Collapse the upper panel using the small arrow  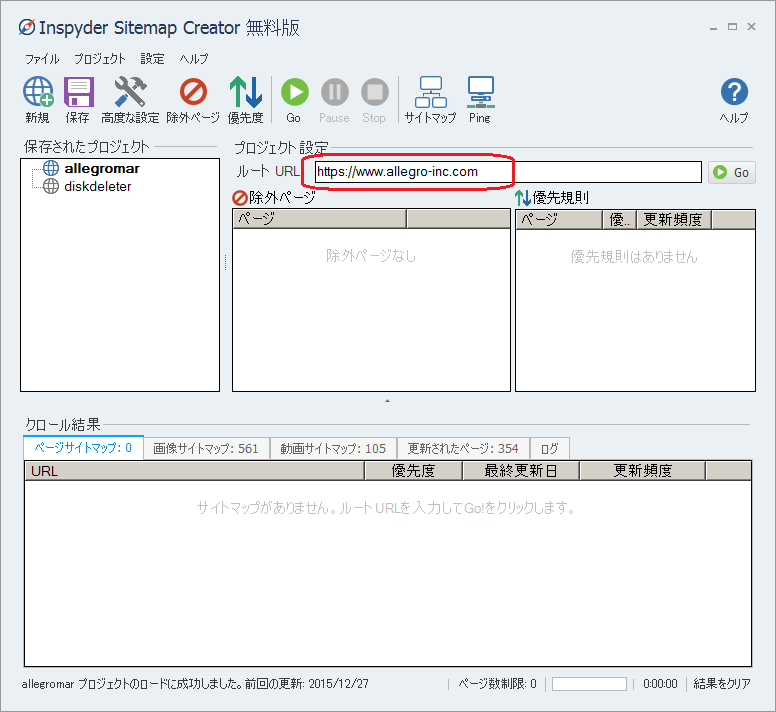click(x=388, y=401)
